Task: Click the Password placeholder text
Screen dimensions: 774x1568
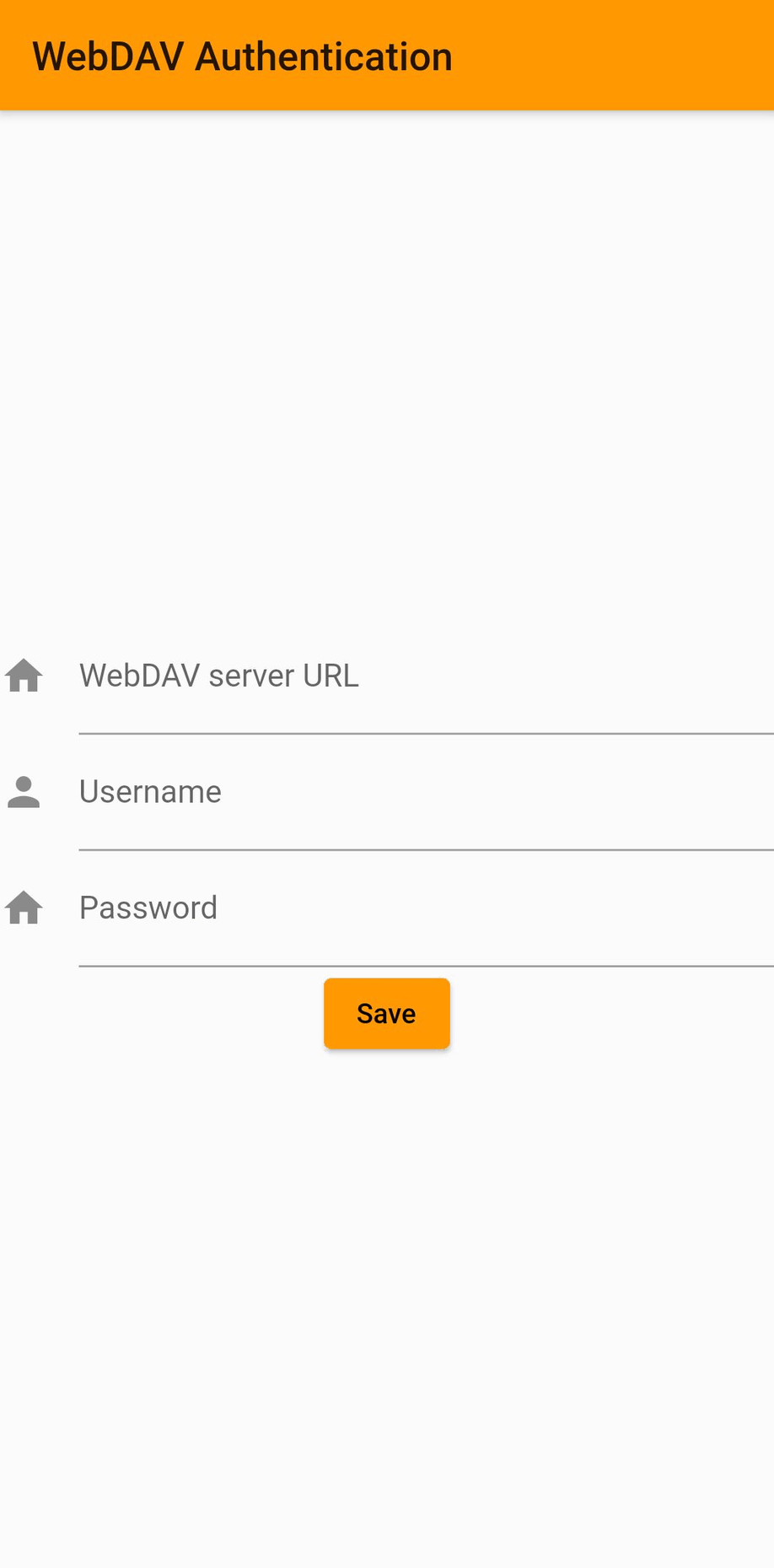Action: coord(148,907)
